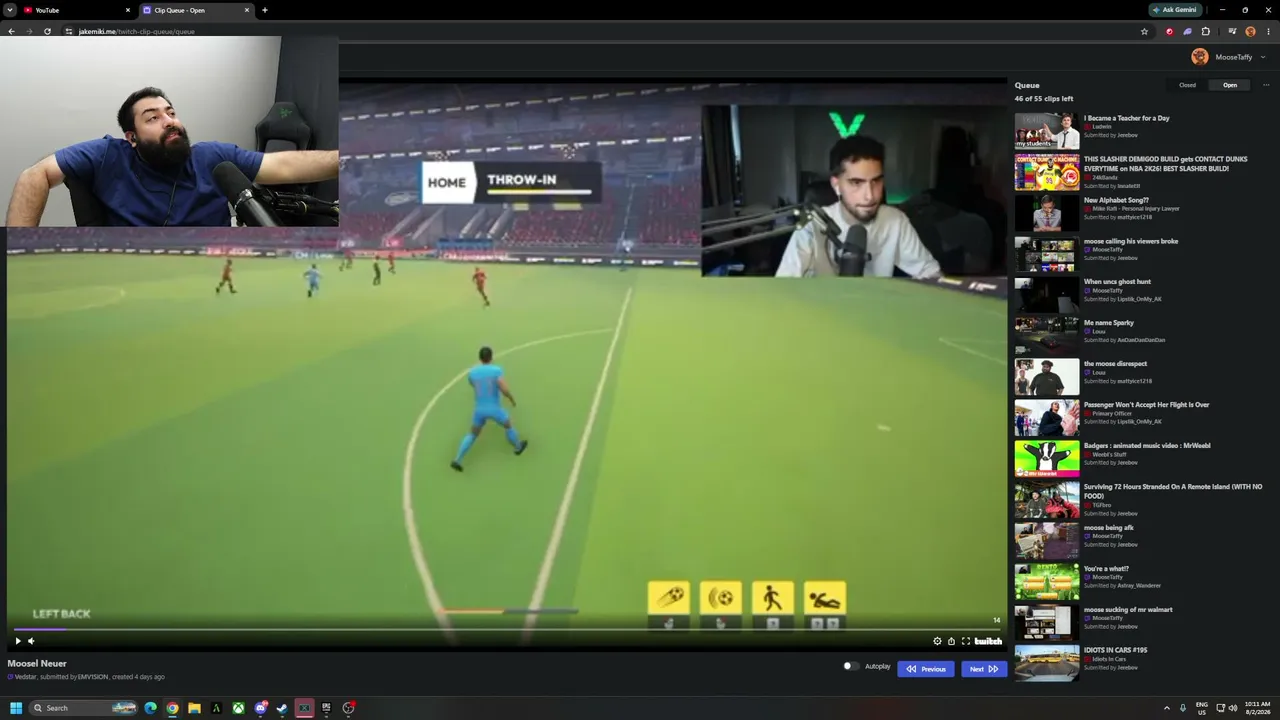Go back in browser history
The image size is (1280, 720).
pyautogui.click(x=11, y=31)
